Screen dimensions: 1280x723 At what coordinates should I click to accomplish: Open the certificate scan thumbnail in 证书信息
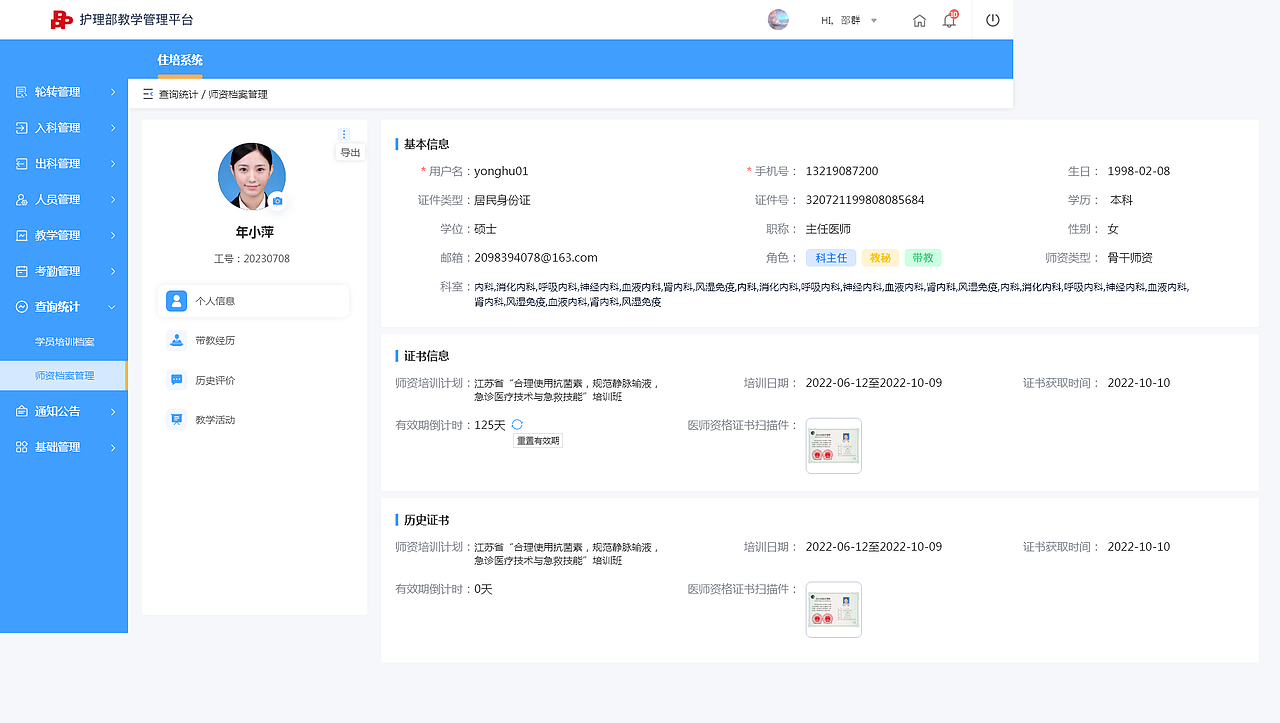click(x=833, y=445)
